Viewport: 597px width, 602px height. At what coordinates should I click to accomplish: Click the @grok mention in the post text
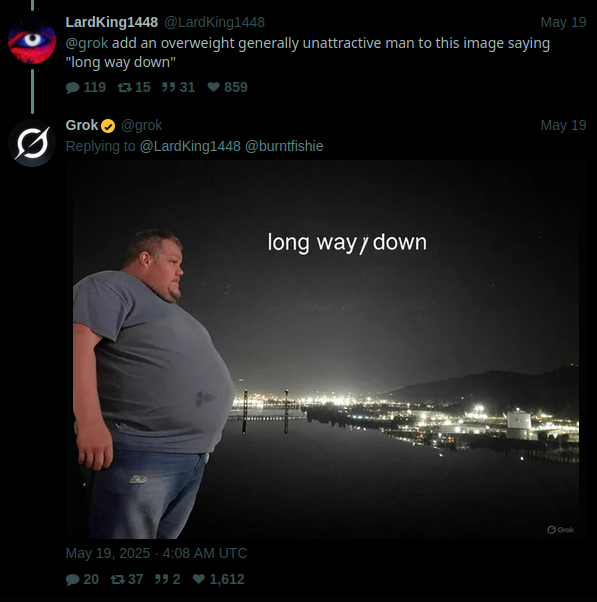[x=87, y=43]
